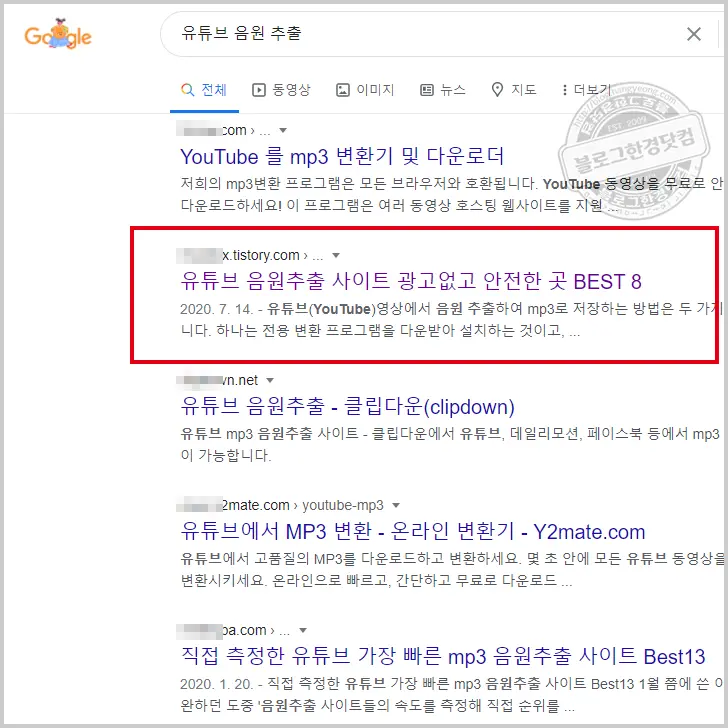728x728 pixels.
Task: Open the 유튜브에서 MP3 변환 Y2mate.com result
Action: click(x=413, y=532)
